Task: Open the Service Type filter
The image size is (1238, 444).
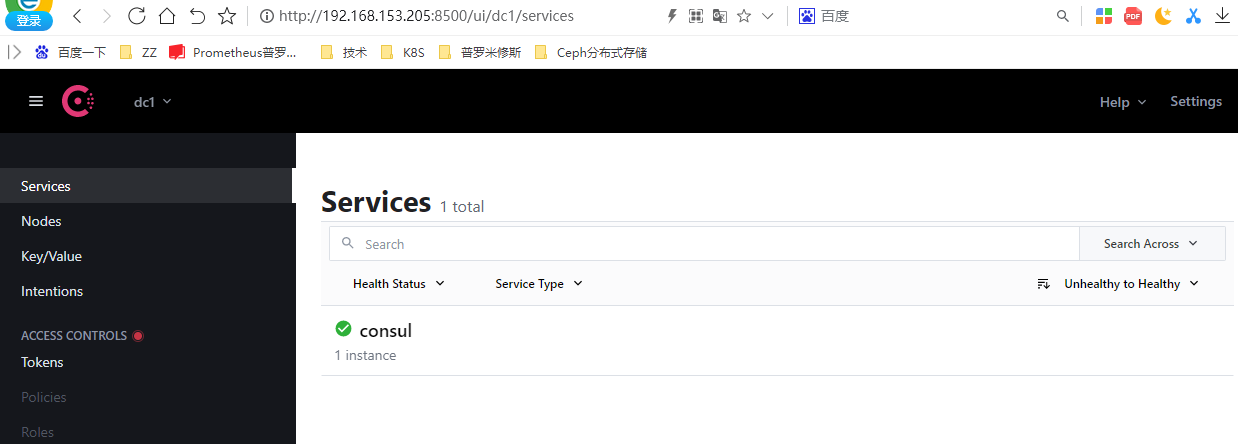Action: (x=539, y=284)
